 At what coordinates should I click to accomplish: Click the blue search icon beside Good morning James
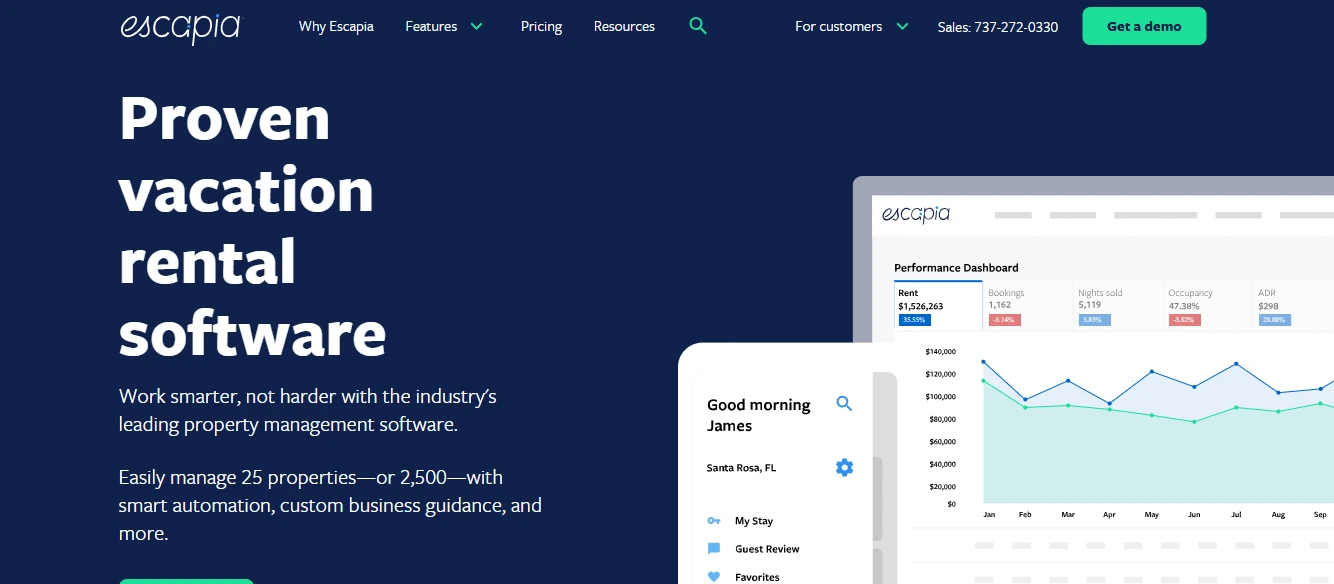click(x=844, y=403)
